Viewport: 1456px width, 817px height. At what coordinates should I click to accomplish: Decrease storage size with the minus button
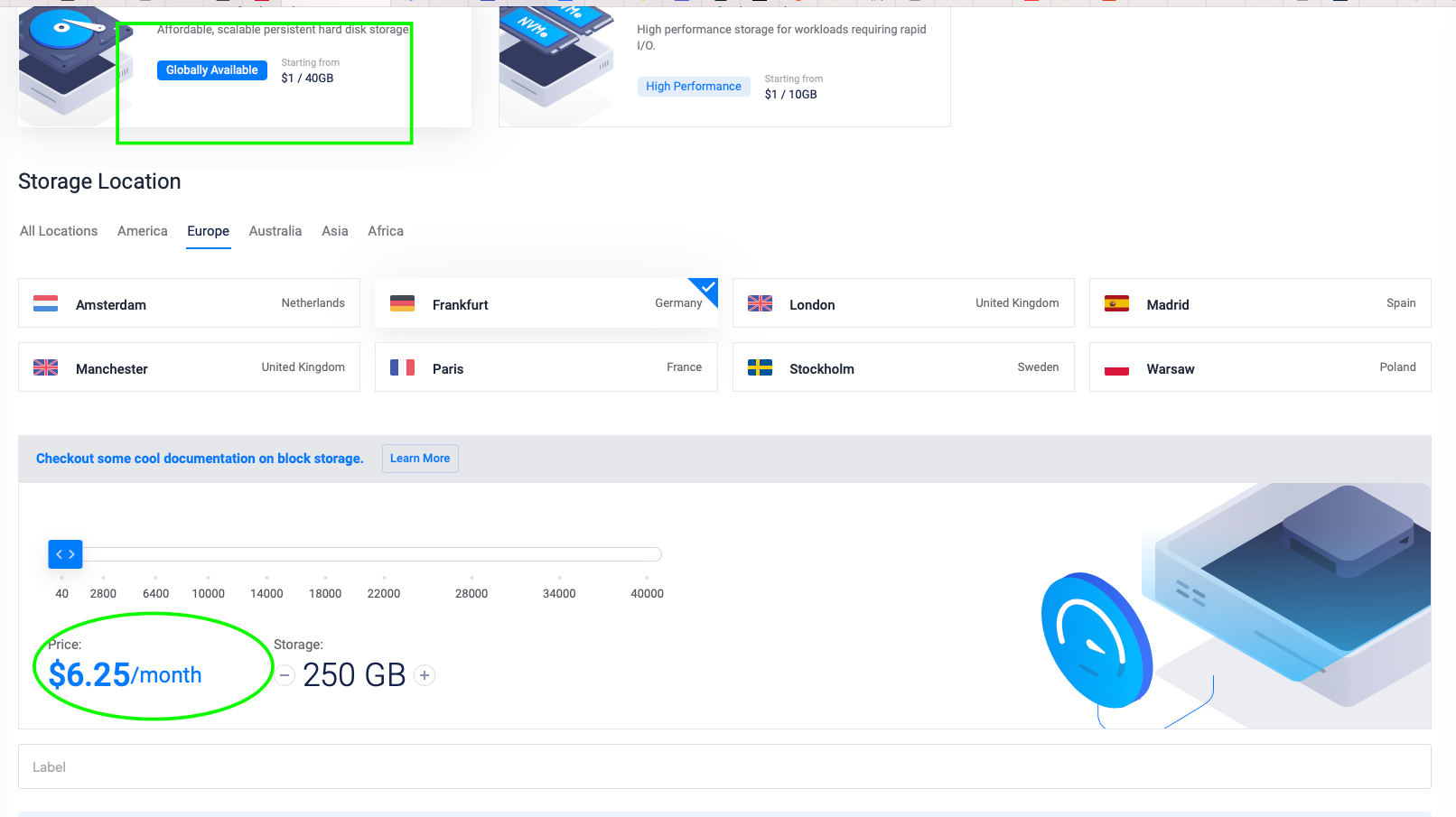point(285,675)
